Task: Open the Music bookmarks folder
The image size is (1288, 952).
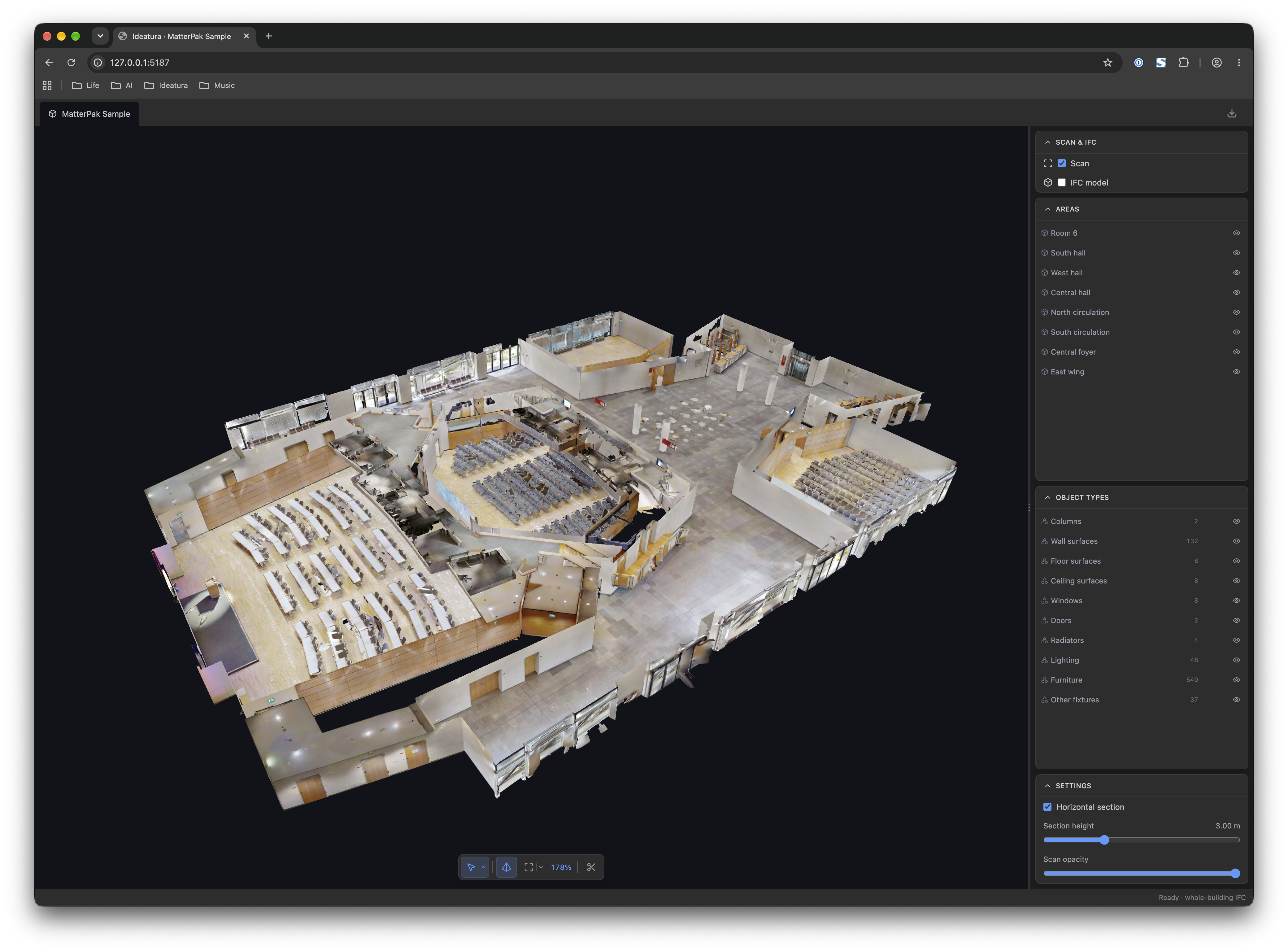Action: tap(217, 85)
